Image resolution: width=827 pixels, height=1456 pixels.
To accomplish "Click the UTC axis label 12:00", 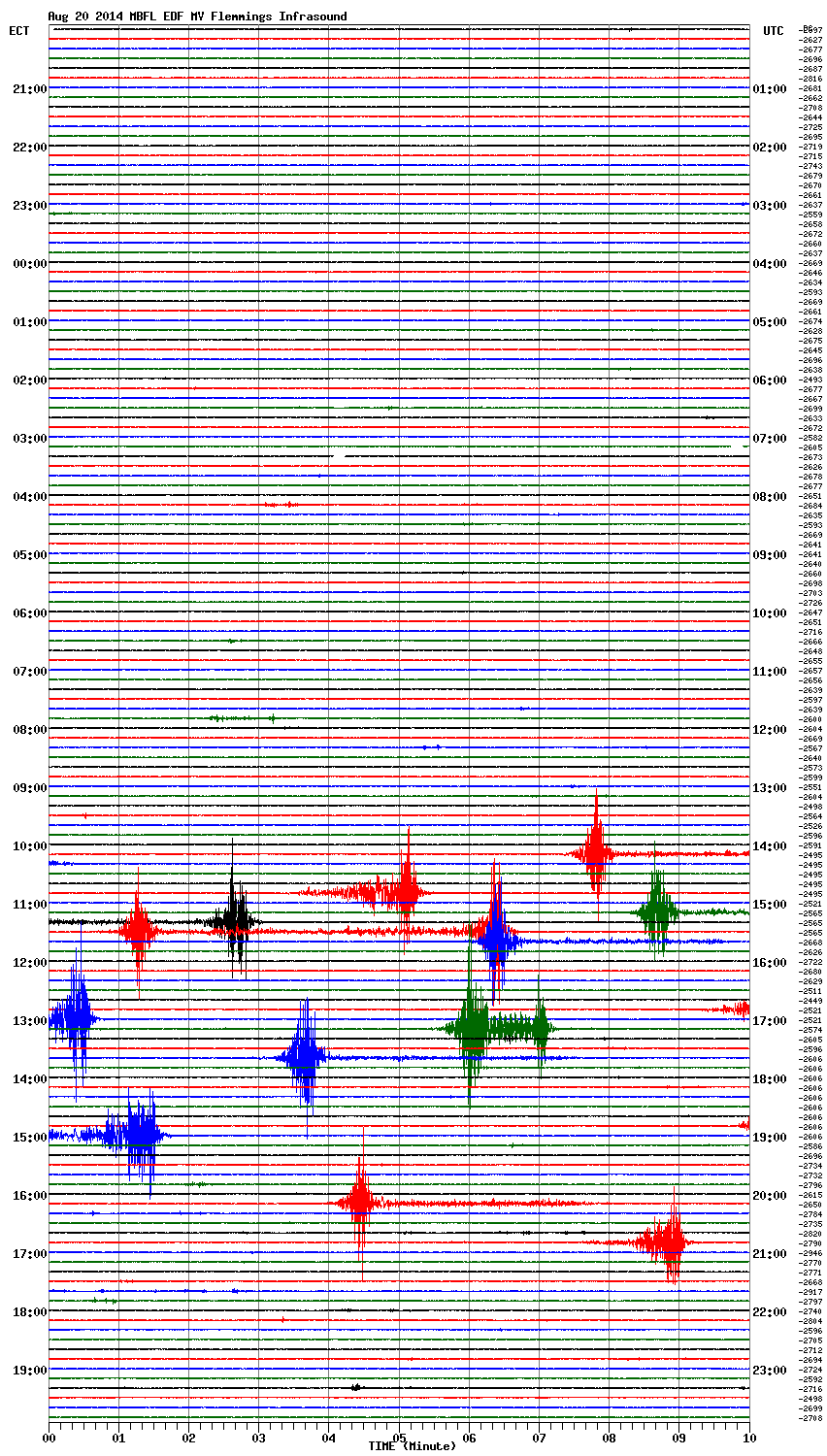I will click(770, 730).
